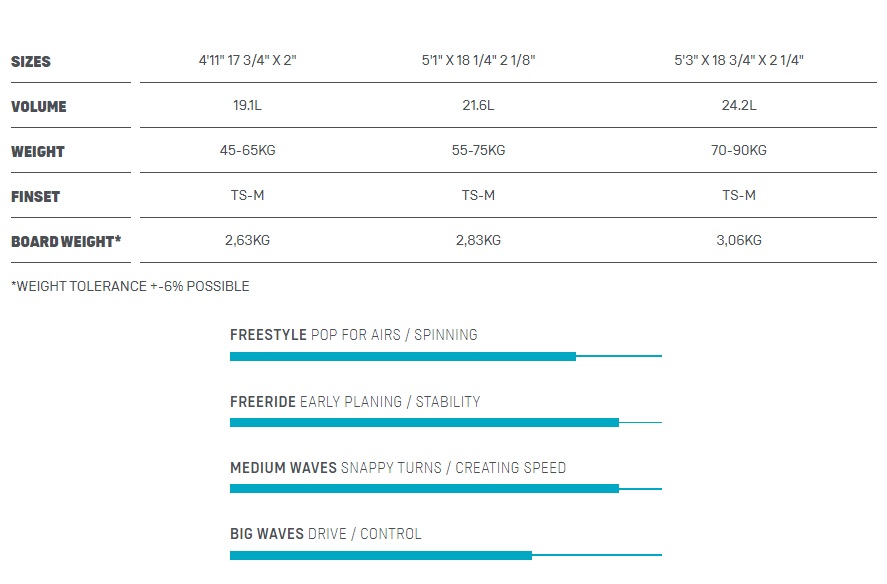This screenshot has height=584, width=887.
Task: Click the 5'1" X 18 1/4" 2 1/8" size
Action: (x=479, y=60)
